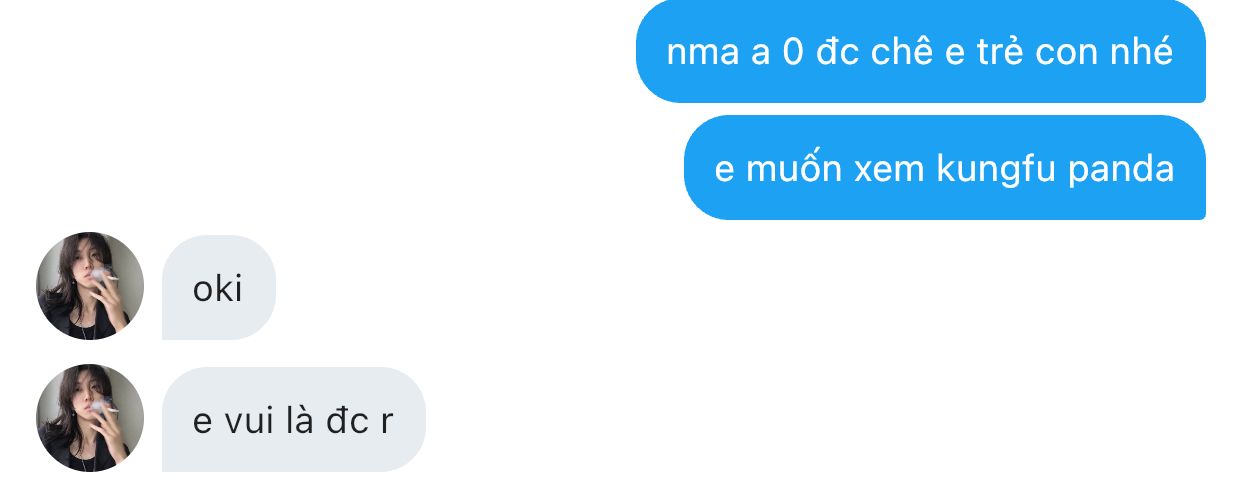Select the "nma a 0 đc chê e trẻ con nhé" bubble

[920, 51]
